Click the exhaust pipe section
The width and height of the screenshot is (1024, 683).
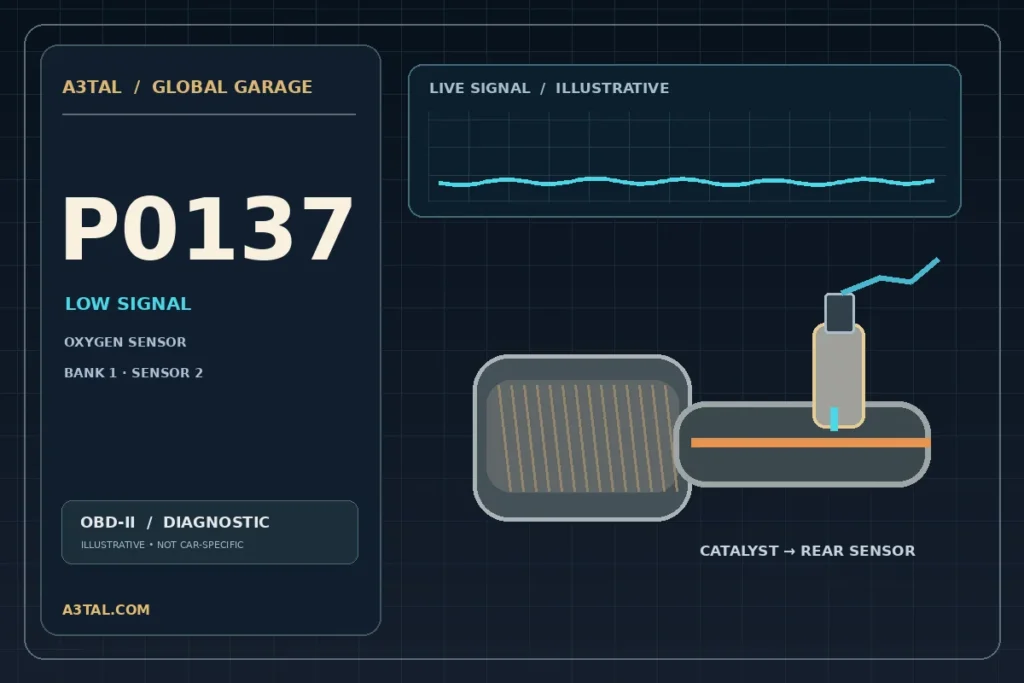click(802, 444)
